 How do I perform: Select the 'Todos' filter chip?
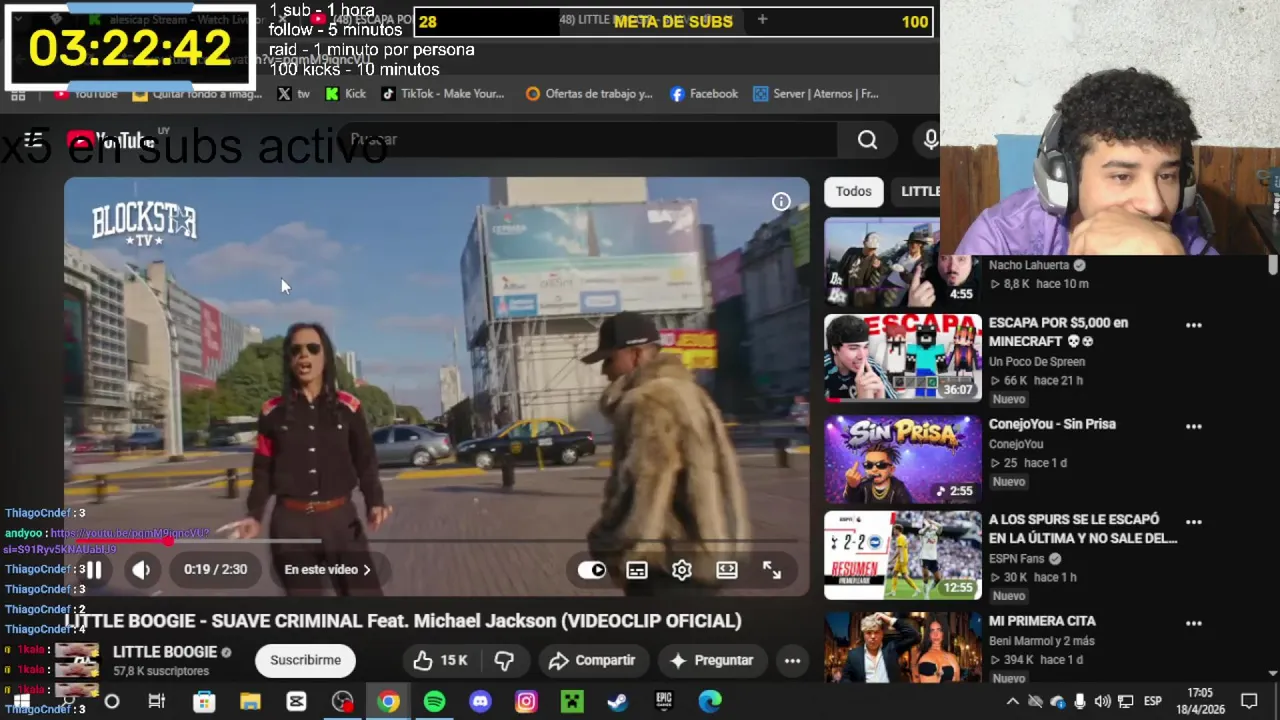coord(854,191)
